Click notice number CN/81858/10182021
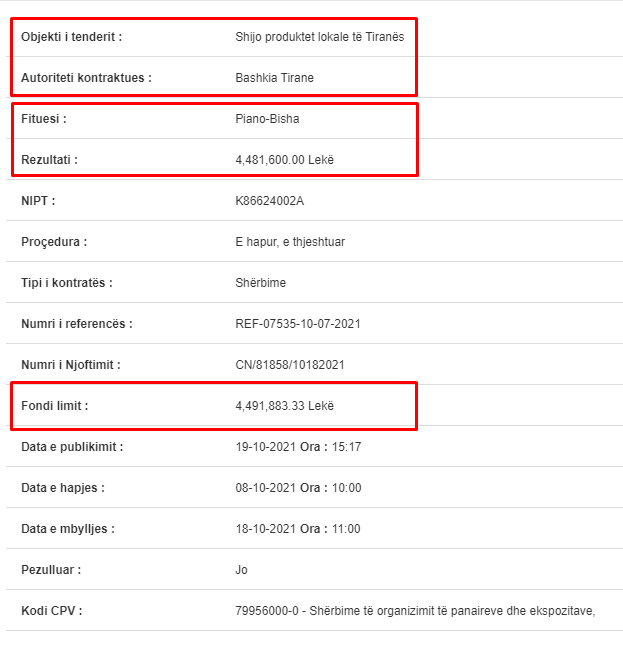The height and width of the screenshot is (651, 623). pyautogui.click(x=290, y=365)
